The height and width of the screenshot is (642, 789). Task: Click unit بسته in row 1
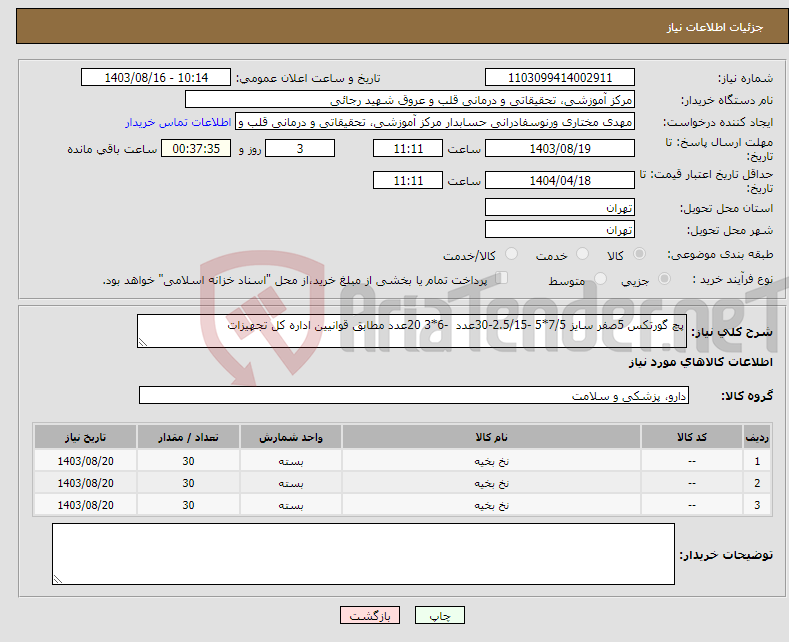[x=291, y=461]
